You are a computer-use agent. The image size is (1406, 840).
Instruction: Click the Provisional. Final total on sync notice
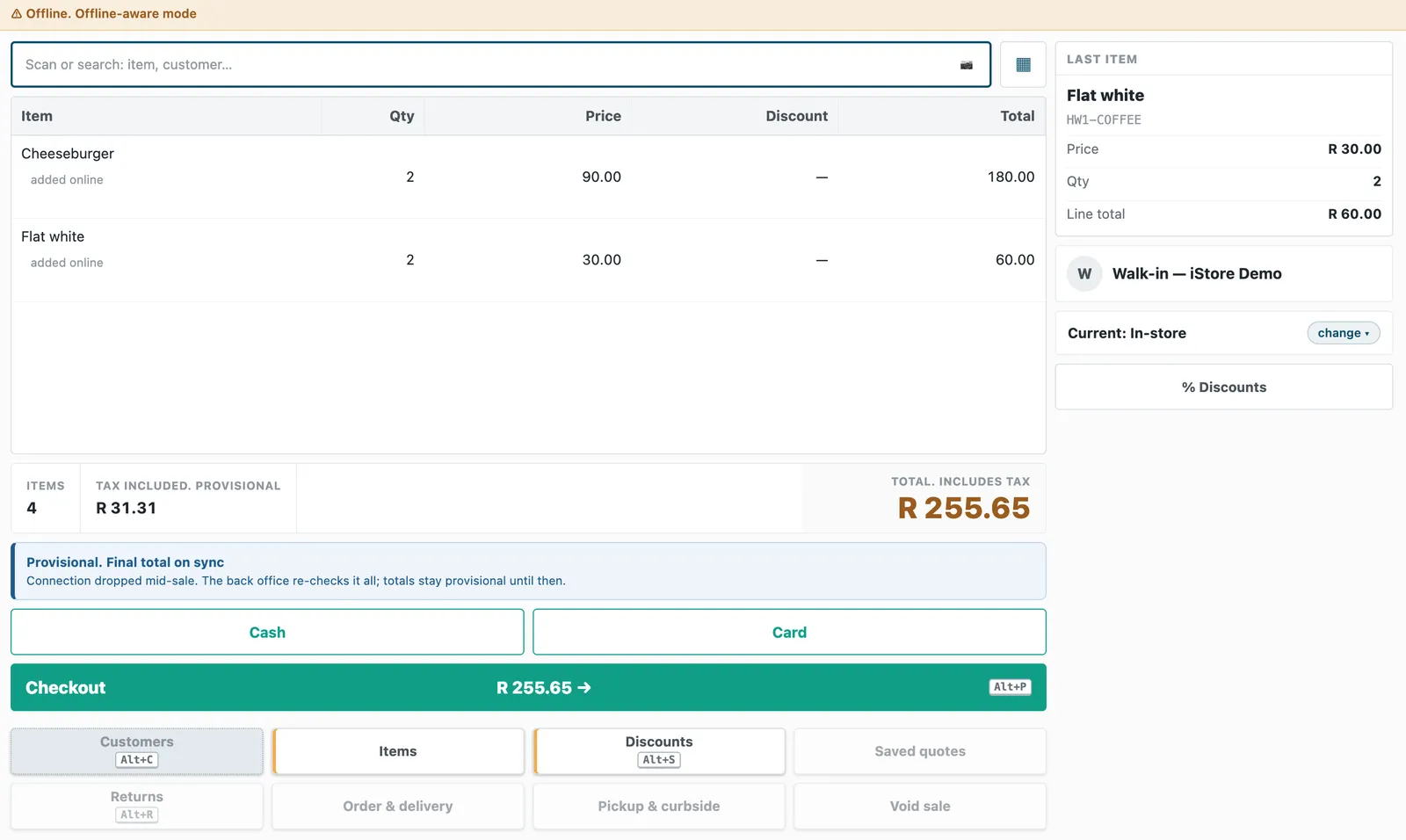pyautogui.click(x=528, y=571)
